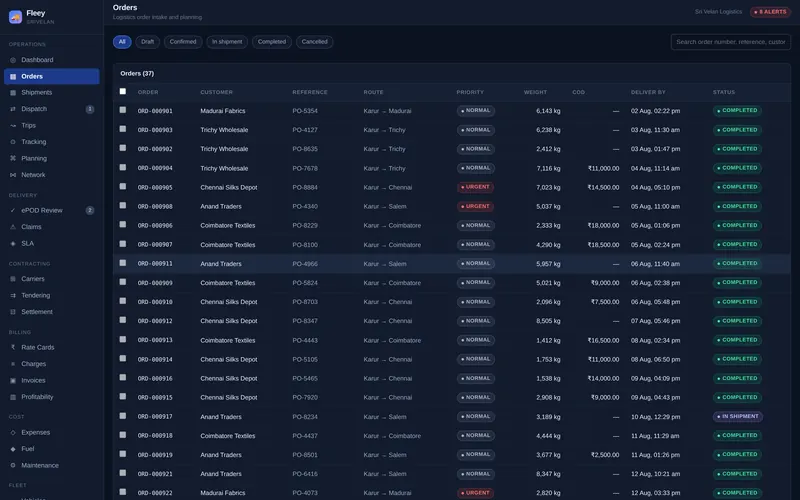Screen dimensions: 800x500
Task: Show Completed orders filter
Action: pyautogui.click(x=271, y=42)
